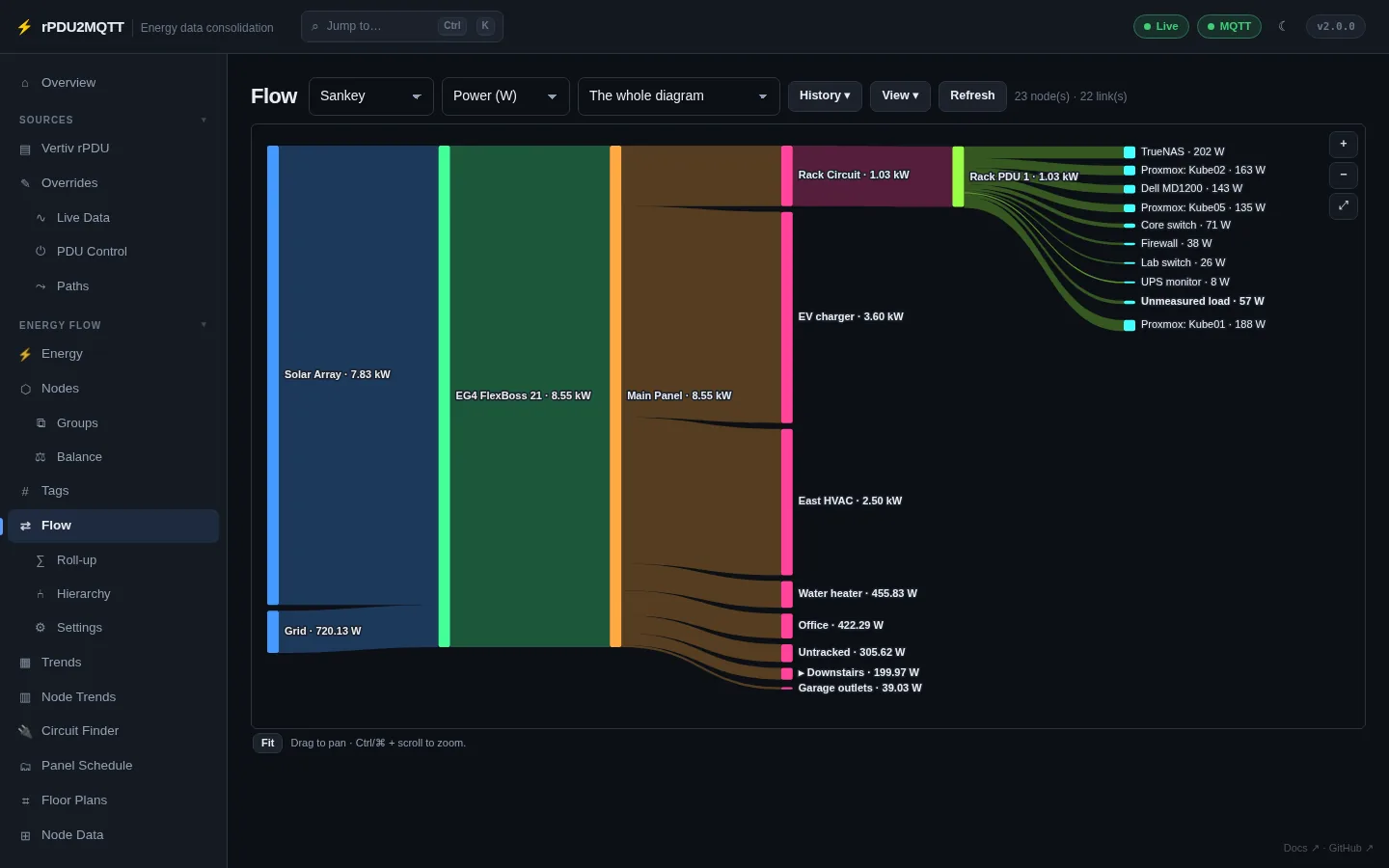Click the Groups icon in sidebar
Viewport: 1389px width, 868px height.
tap(41, 423)
